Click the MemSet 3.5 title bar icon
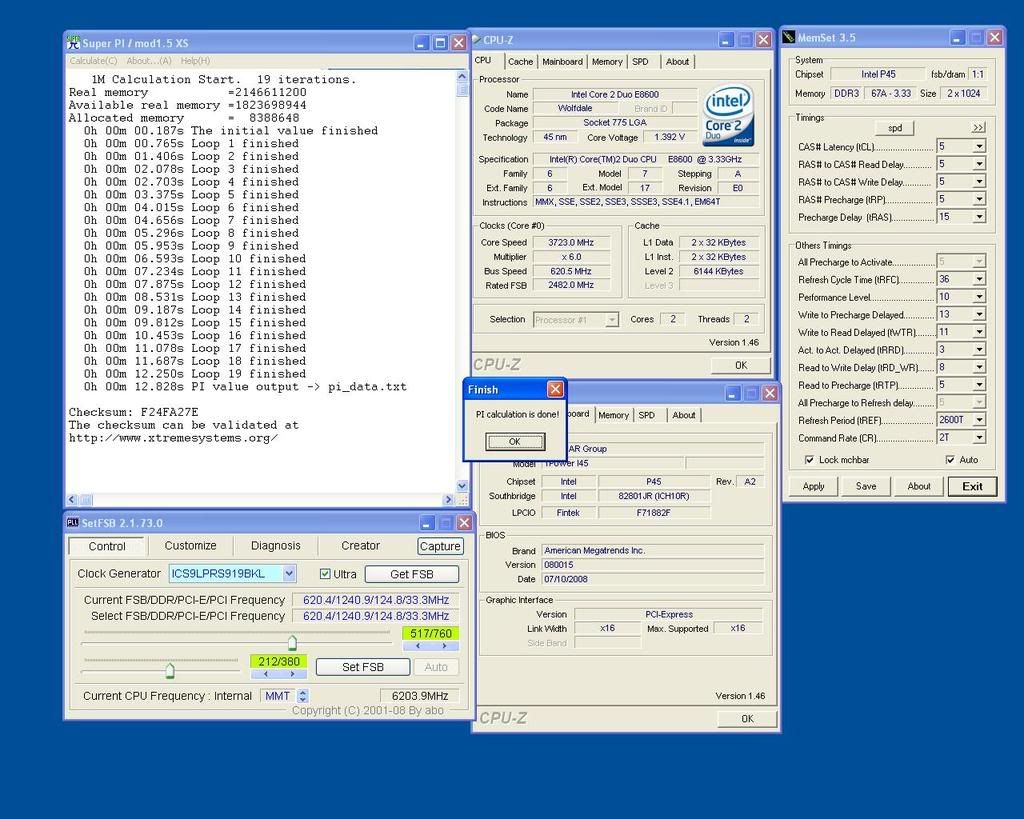 [x=789, y=37]
